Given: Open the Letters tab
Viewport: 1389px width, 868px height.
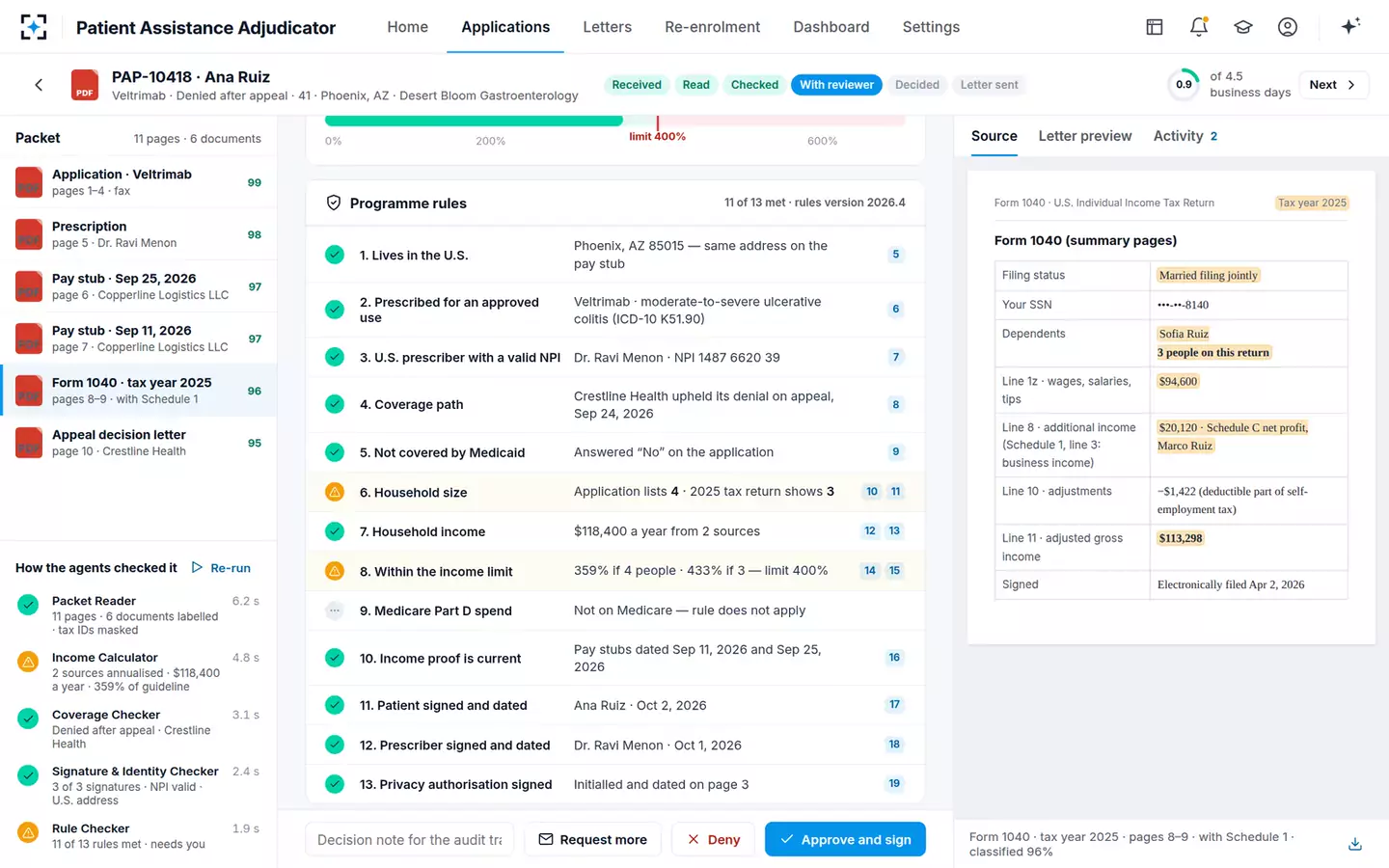Looking at the screenshot, I should tap(608, 27).
